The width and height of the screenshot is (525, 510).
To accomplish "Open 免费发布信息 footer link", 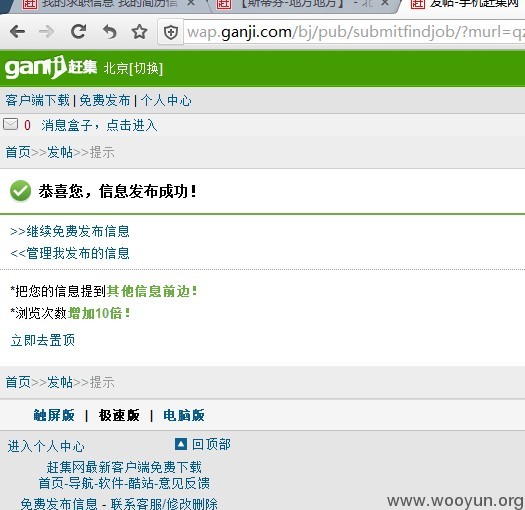I will (x=59, y=504).
